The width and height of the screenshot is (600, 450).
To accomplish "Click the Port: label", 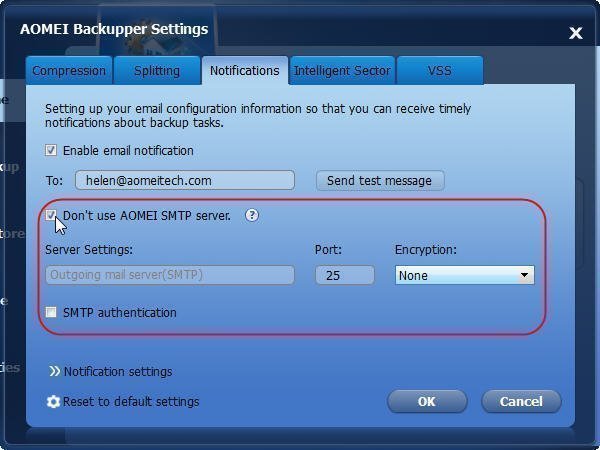I will click(x=328, y=250).
